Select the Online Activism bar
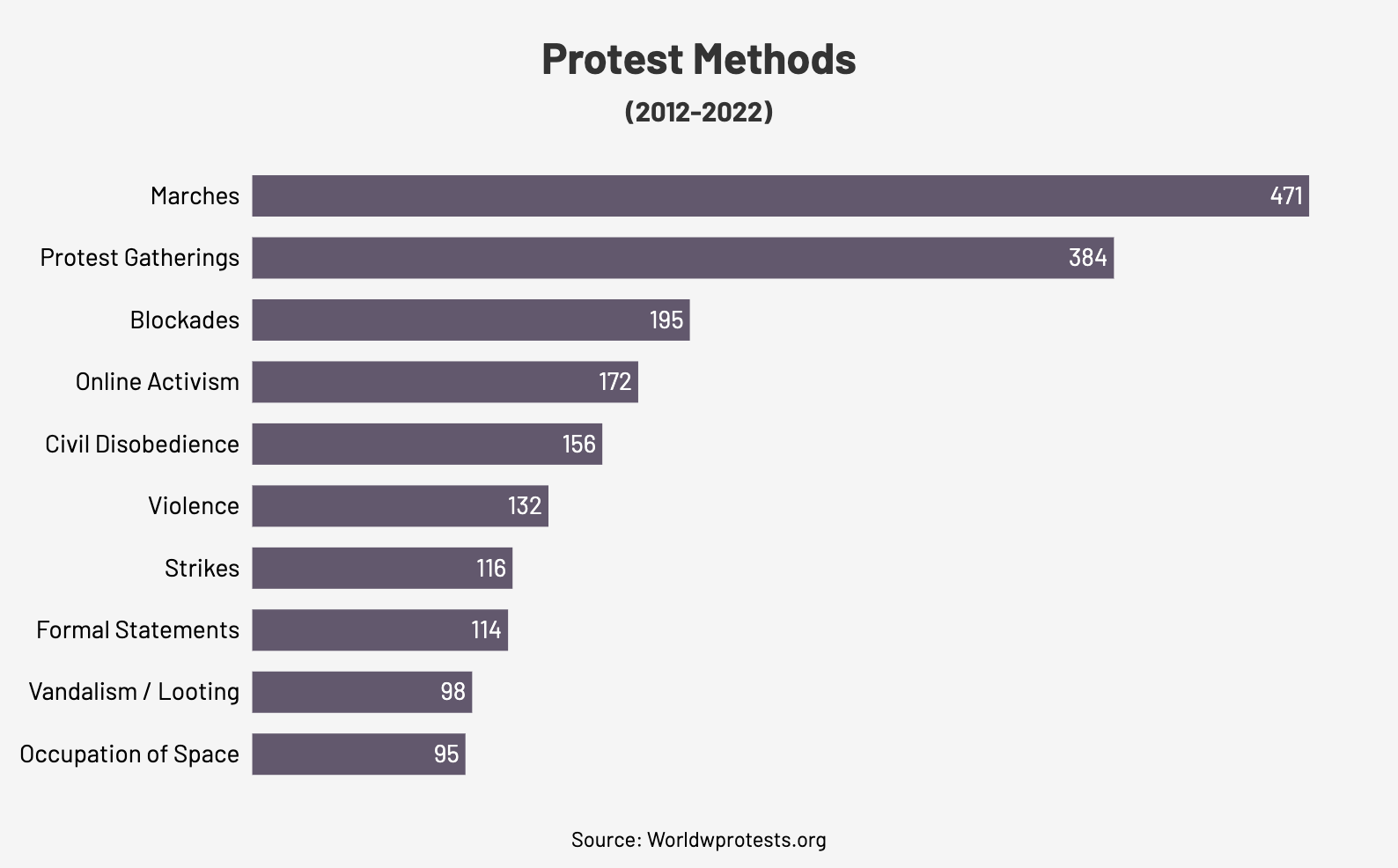The width and height of the screenshot is (1398, 868). tap(445, 382)
